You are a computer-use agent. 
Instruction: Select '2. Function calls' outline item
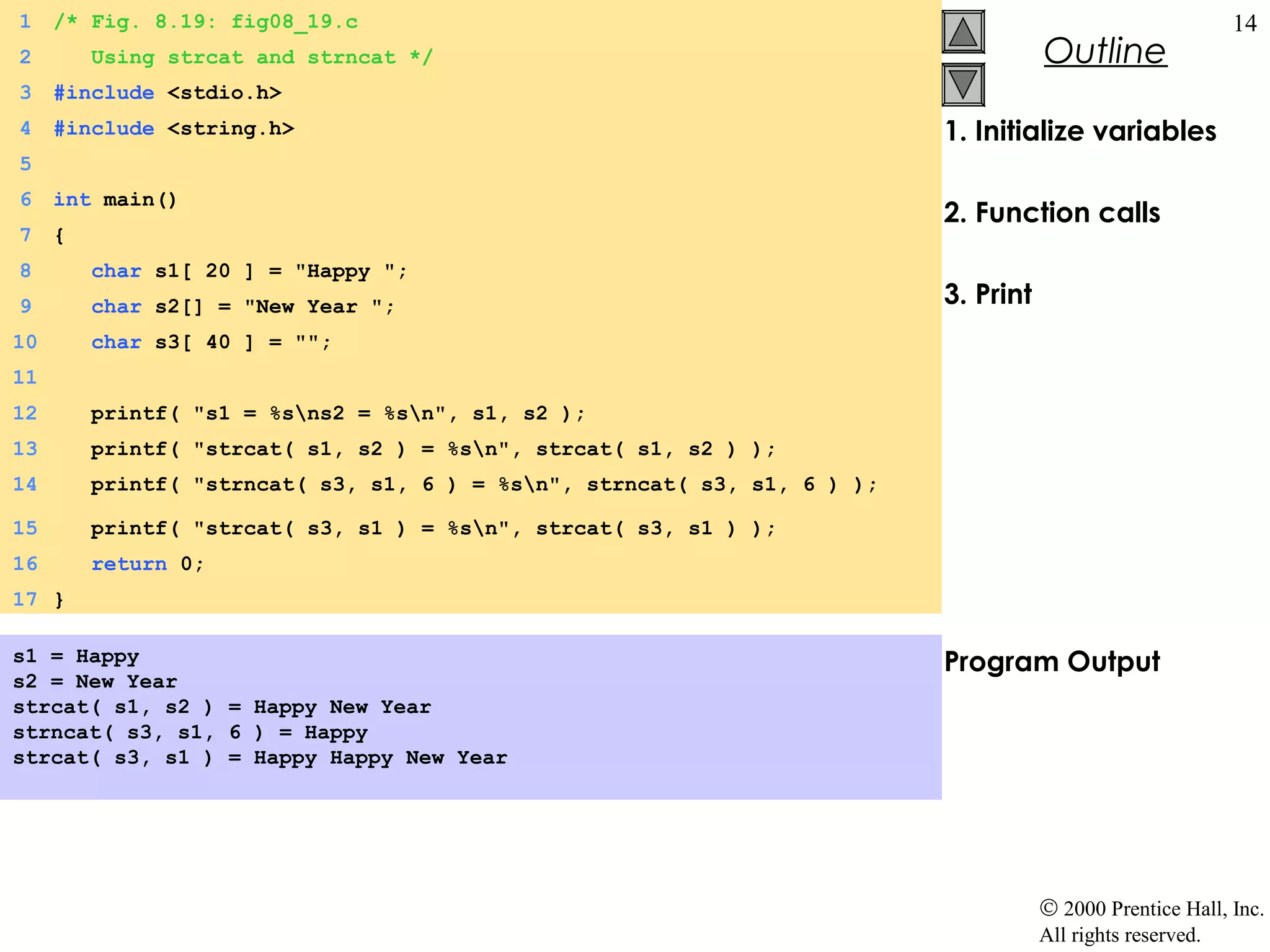(1052, 213)
